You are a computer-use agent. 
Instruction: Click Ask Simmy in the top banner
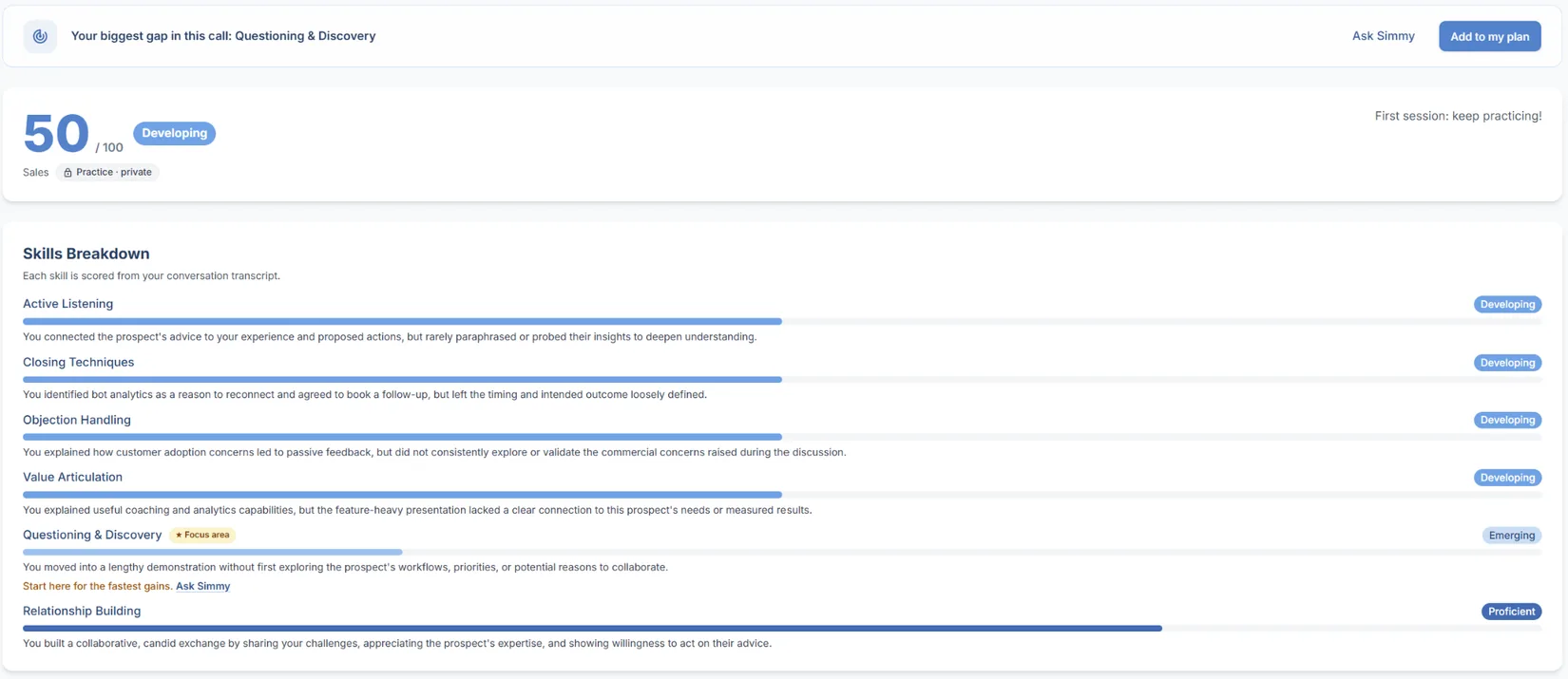point(1383,36)
